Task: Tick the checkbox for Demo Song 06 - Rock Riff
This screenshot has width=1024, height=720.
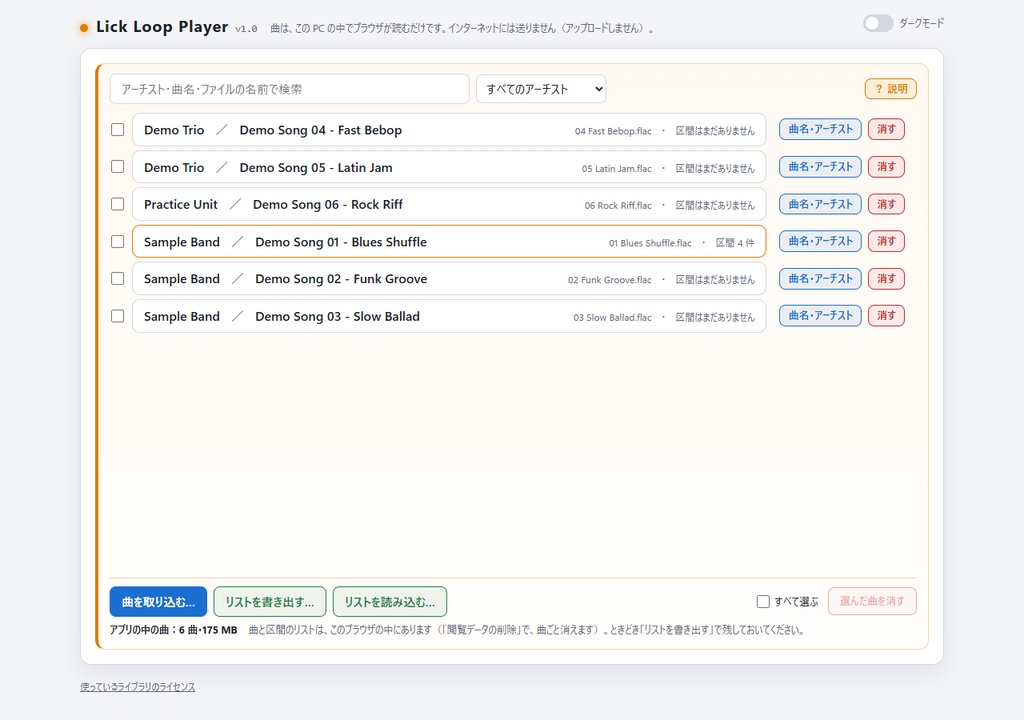Action: point(118,204)
